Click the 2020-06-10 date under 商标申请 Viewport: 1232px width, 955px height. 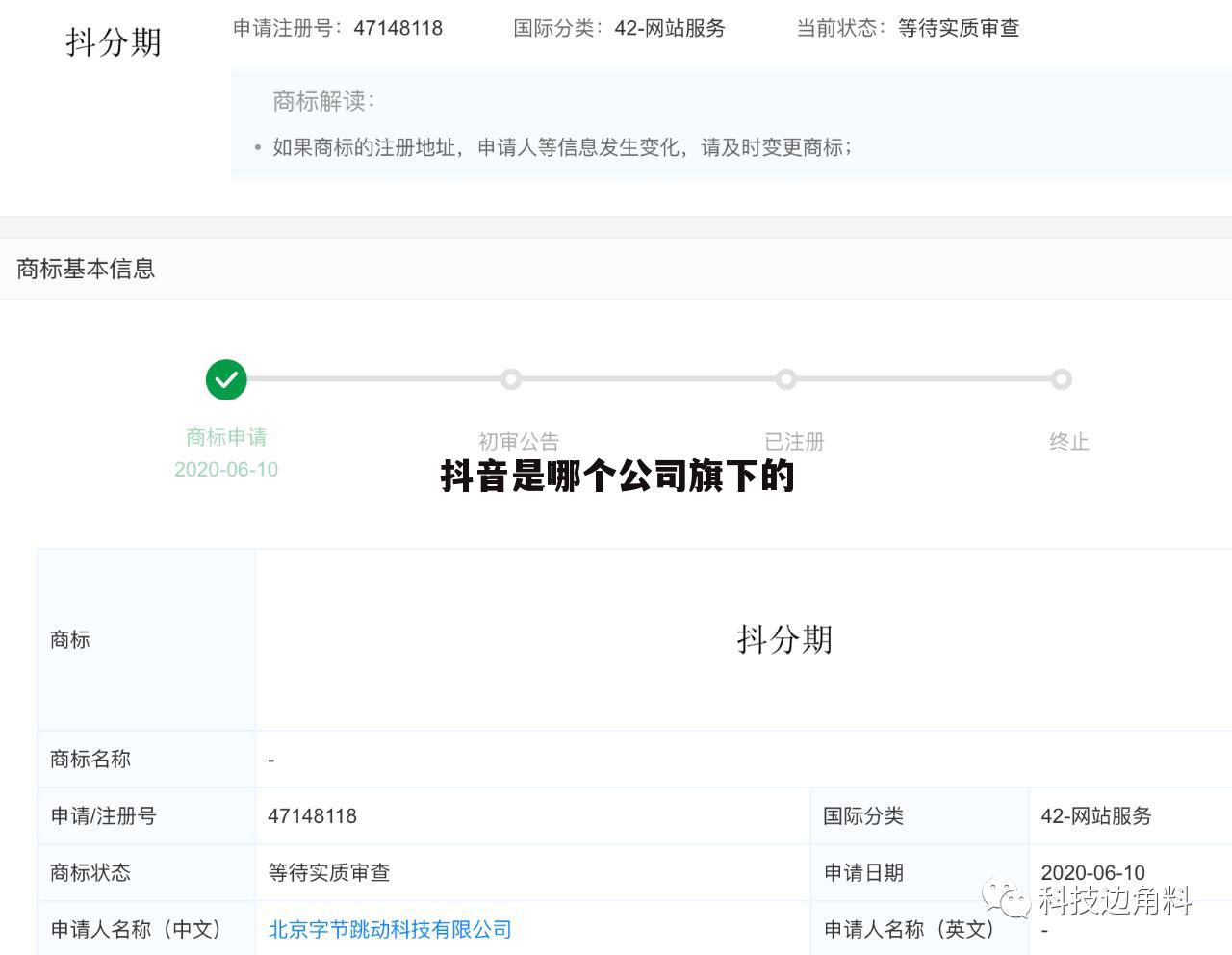tap(226, 469)
